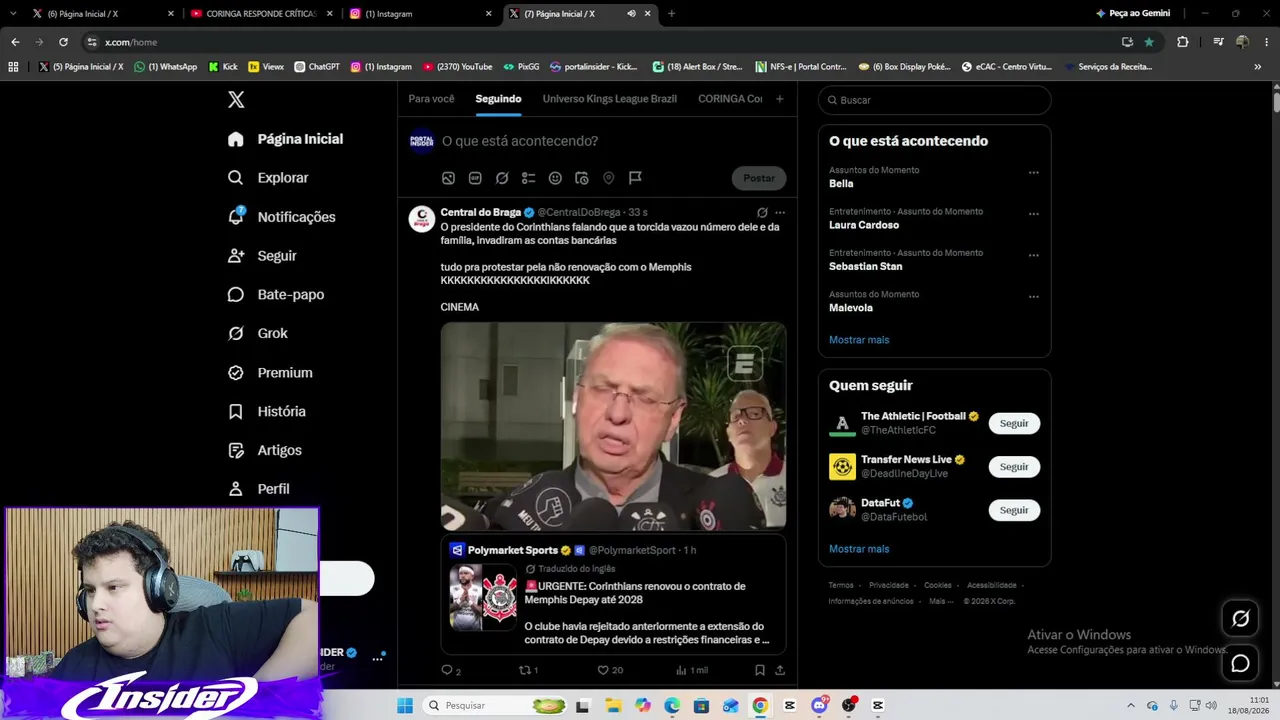Enhance the post draft with Grok icon
The width and height of the screenshot is (1280, 720).
tap(502, 178)
